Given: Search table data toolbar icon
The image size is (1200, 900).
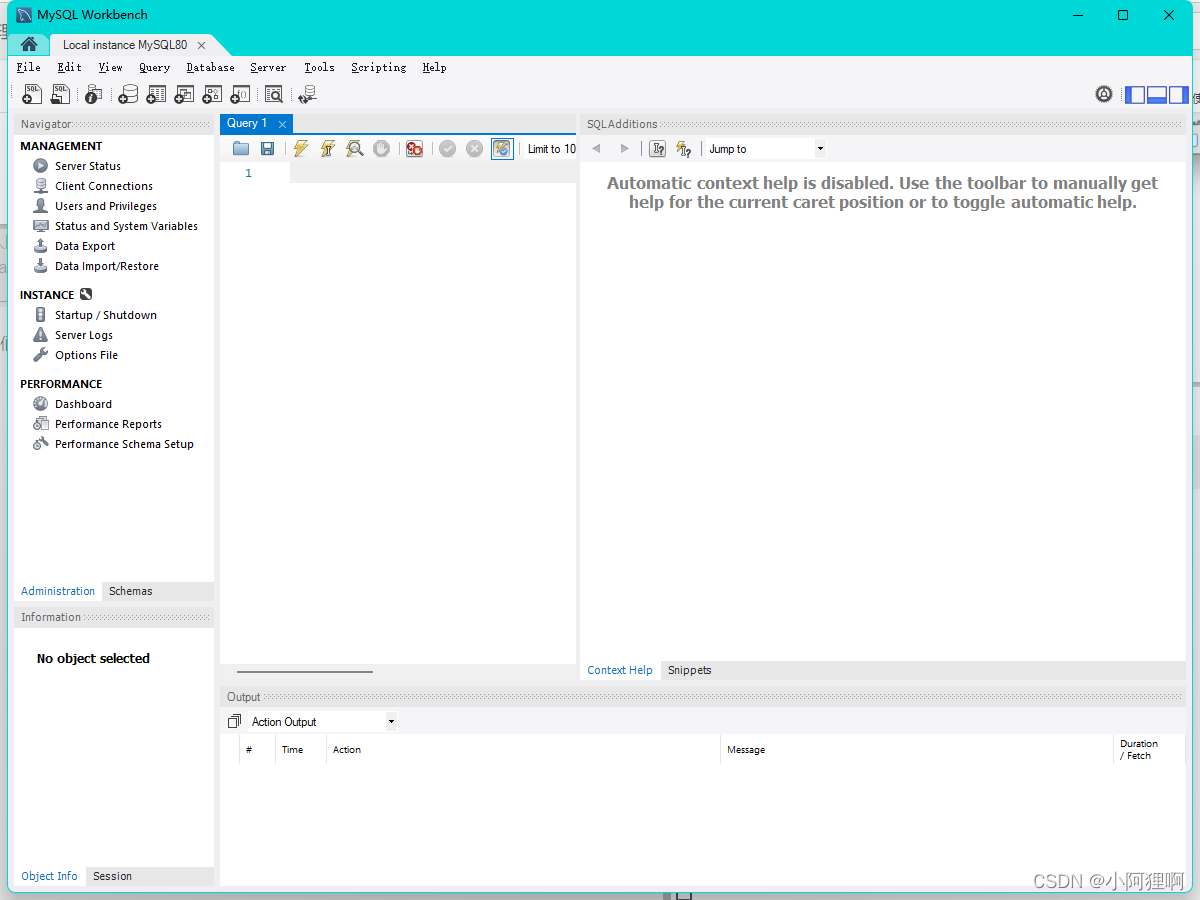Looking at the screenshot, I should click(x=274, y=94).
